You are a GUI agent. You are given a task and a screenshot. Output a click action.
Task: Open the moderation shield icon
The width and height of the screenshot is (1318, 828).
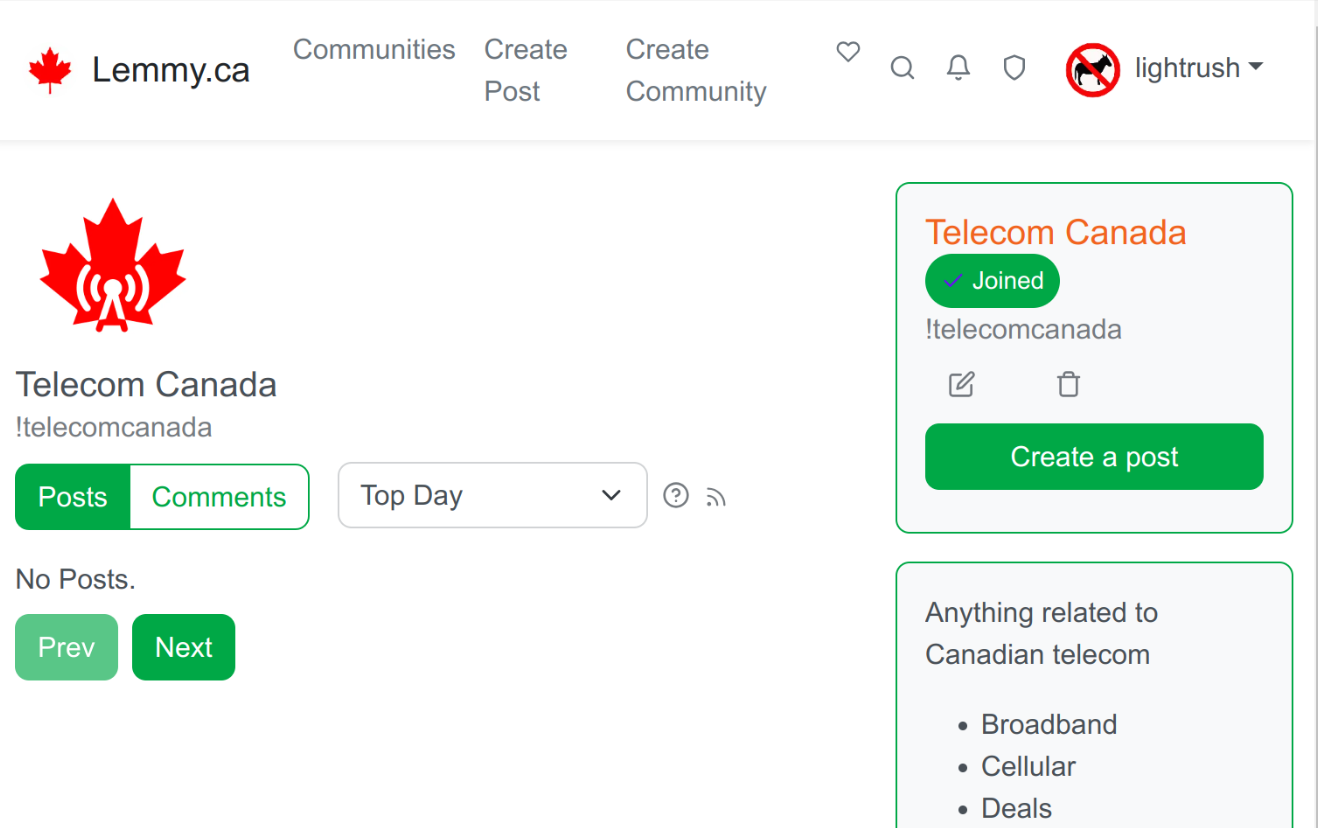pyautogui.click(x=1014, y=67)
